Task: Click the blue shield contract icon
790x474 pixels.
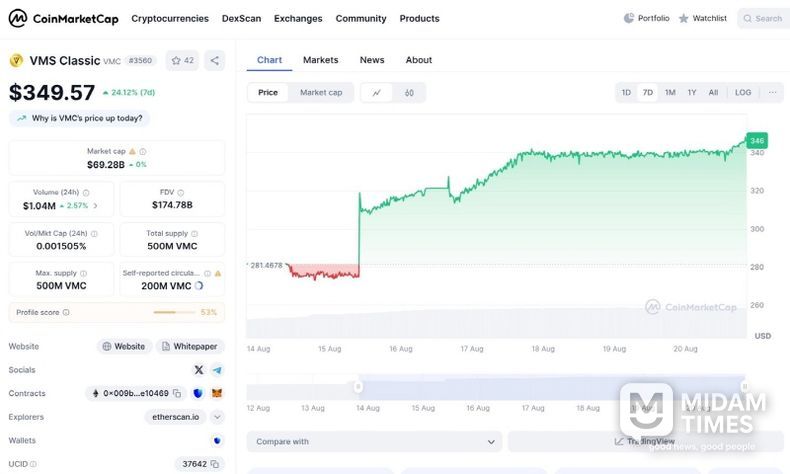Action: point(198,393)
